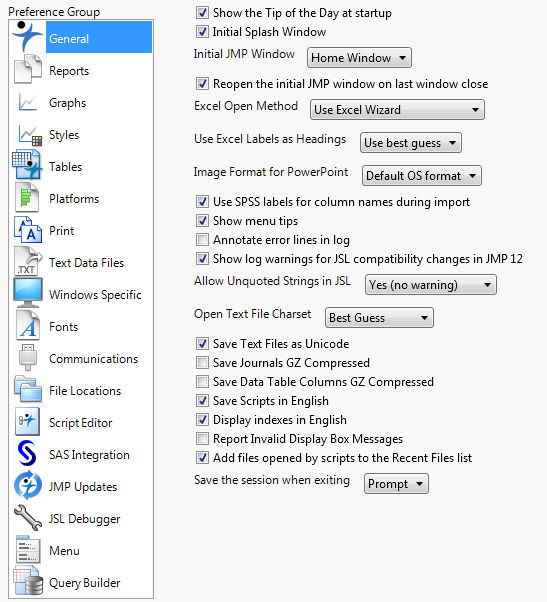This screenshot has width=547, height=602.
Task: Enable Save Journals GZ Compressed
Action: pyautogui.click(x=202, y=362)
